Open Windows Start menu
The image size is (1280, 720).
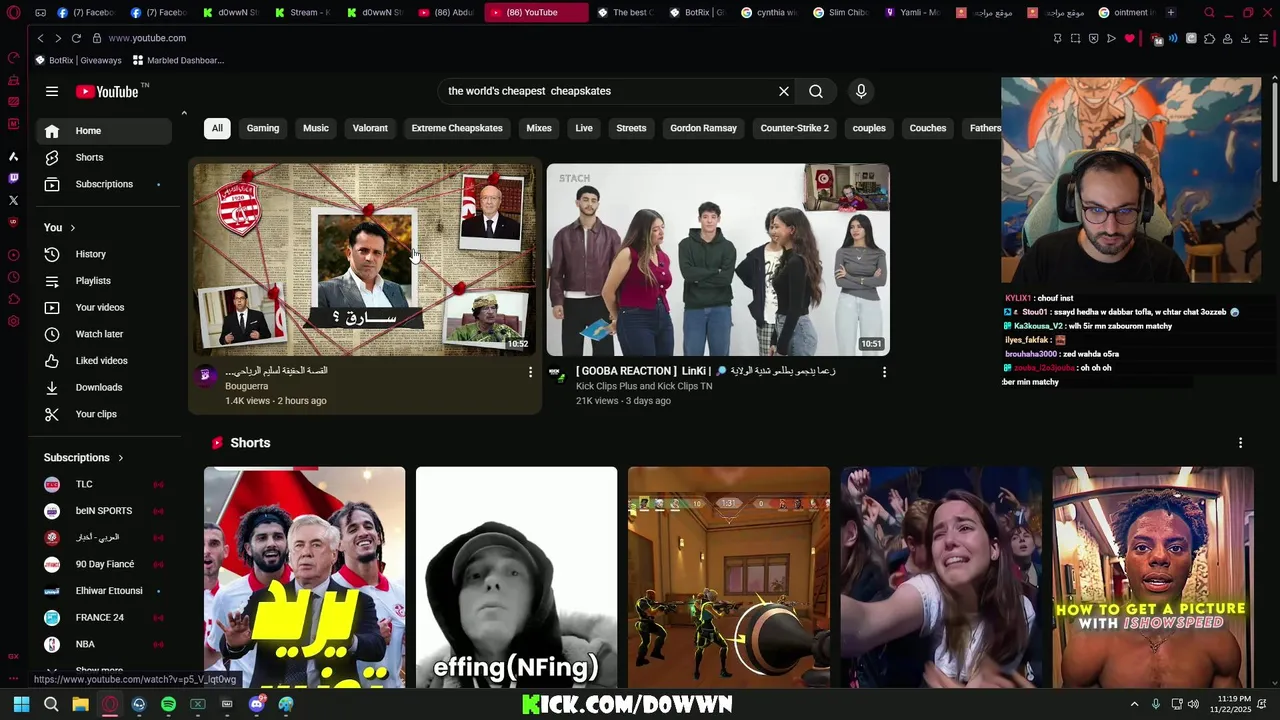21,704
